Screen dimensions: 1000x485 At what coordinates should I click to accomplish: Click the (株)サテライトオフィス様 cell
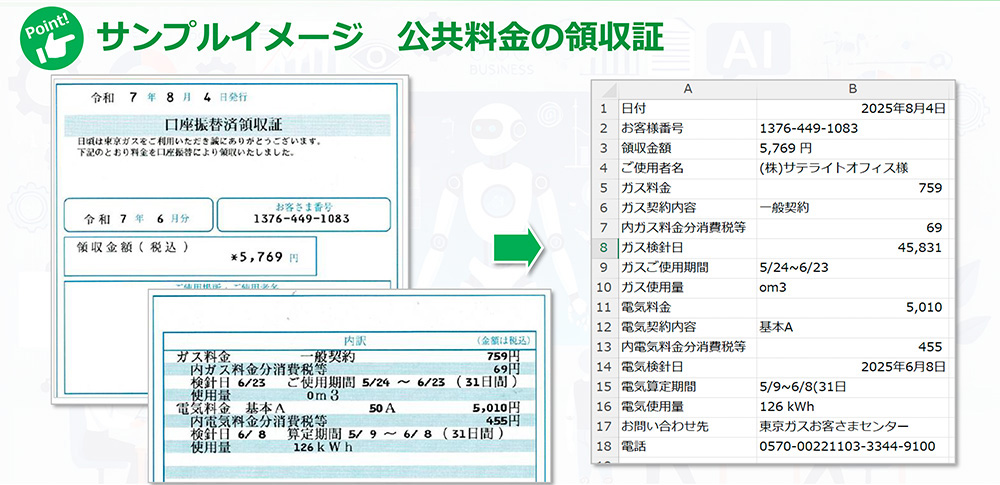(852, 168)
